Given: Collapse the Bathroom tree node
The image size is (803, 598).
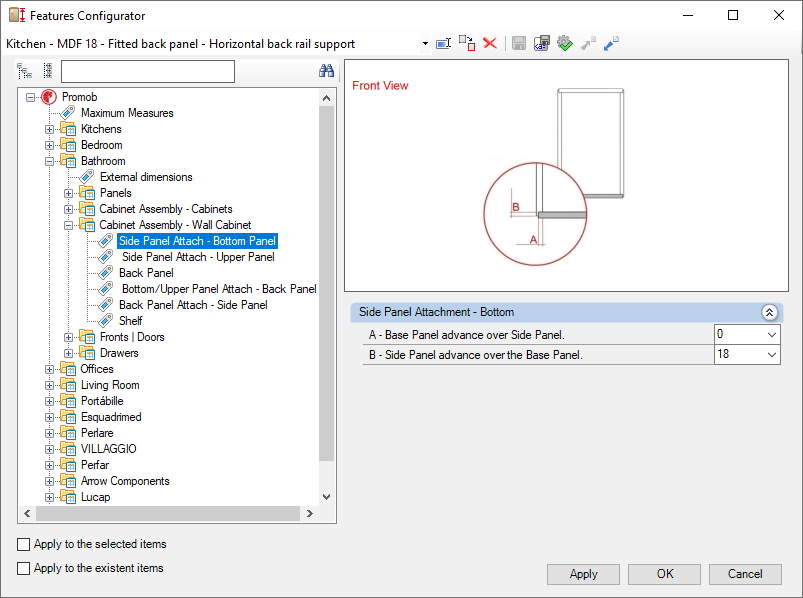Looking at the screenshot, I should pyautogui.click(x=49, y=161).
